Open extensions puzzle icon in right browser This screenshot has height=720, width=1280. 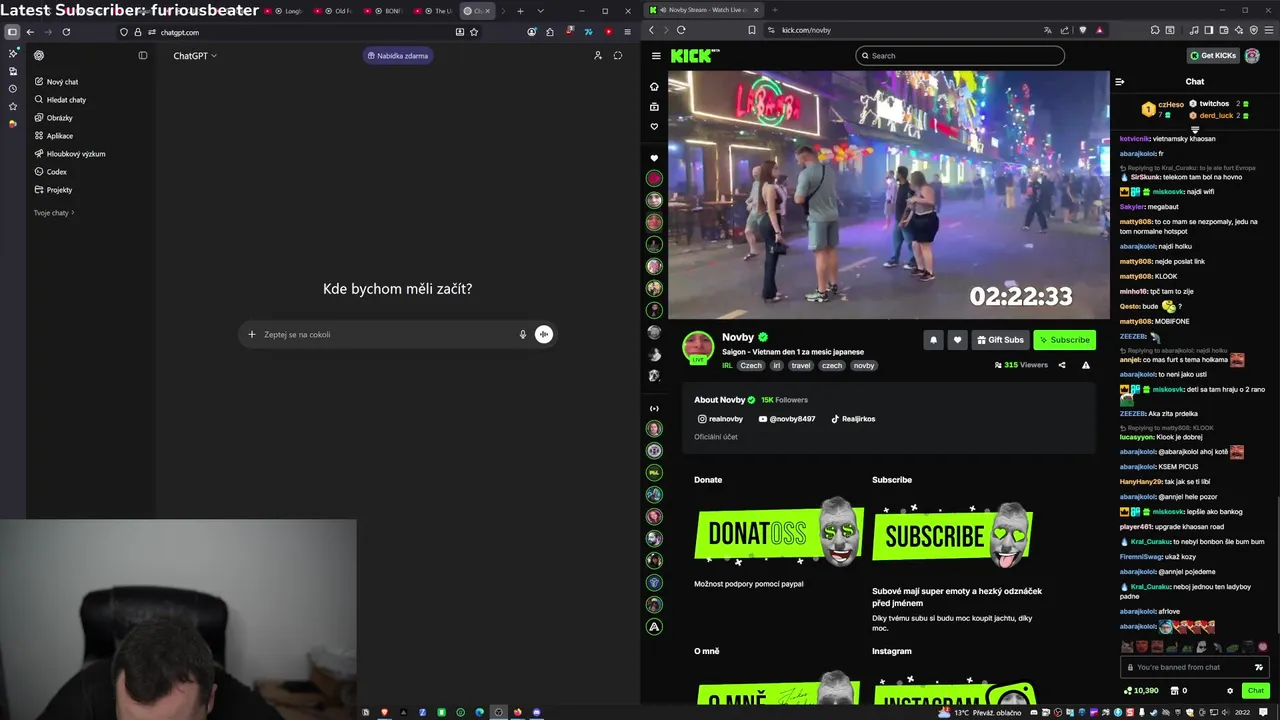coord(1155,30)
